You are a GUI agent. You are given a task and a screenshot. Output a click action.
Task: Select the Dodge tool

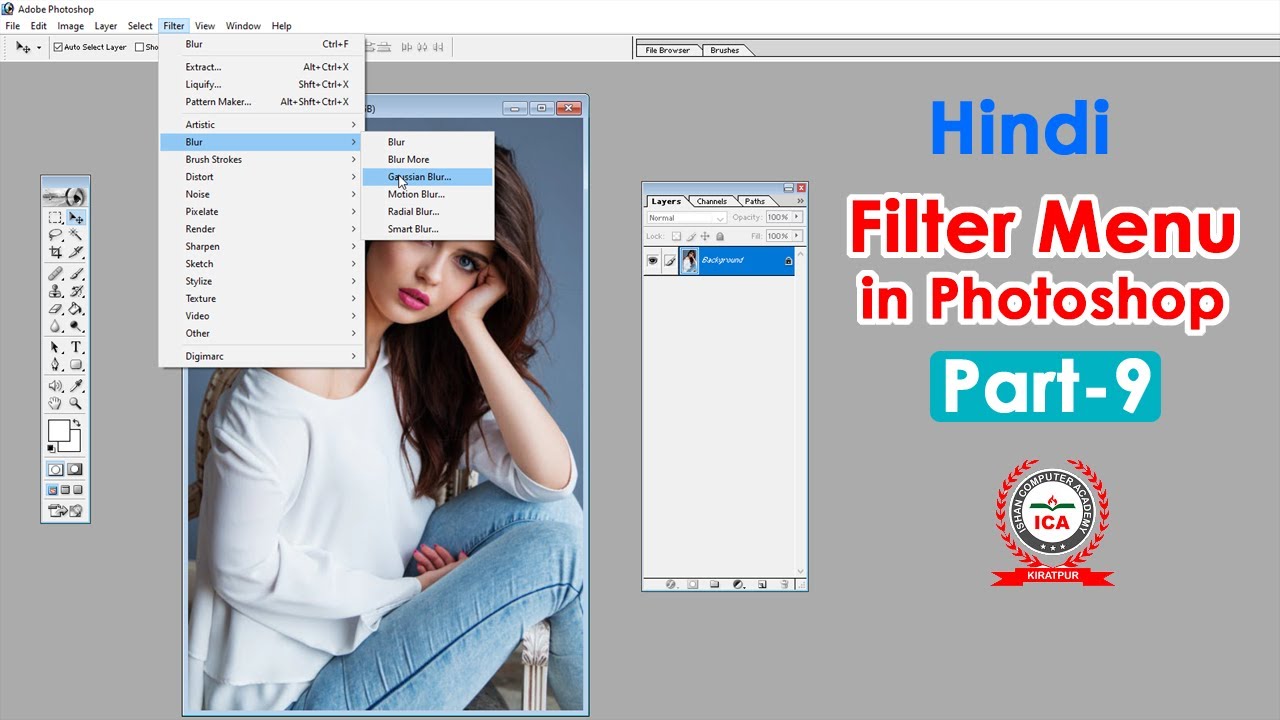tap(76, 326)
